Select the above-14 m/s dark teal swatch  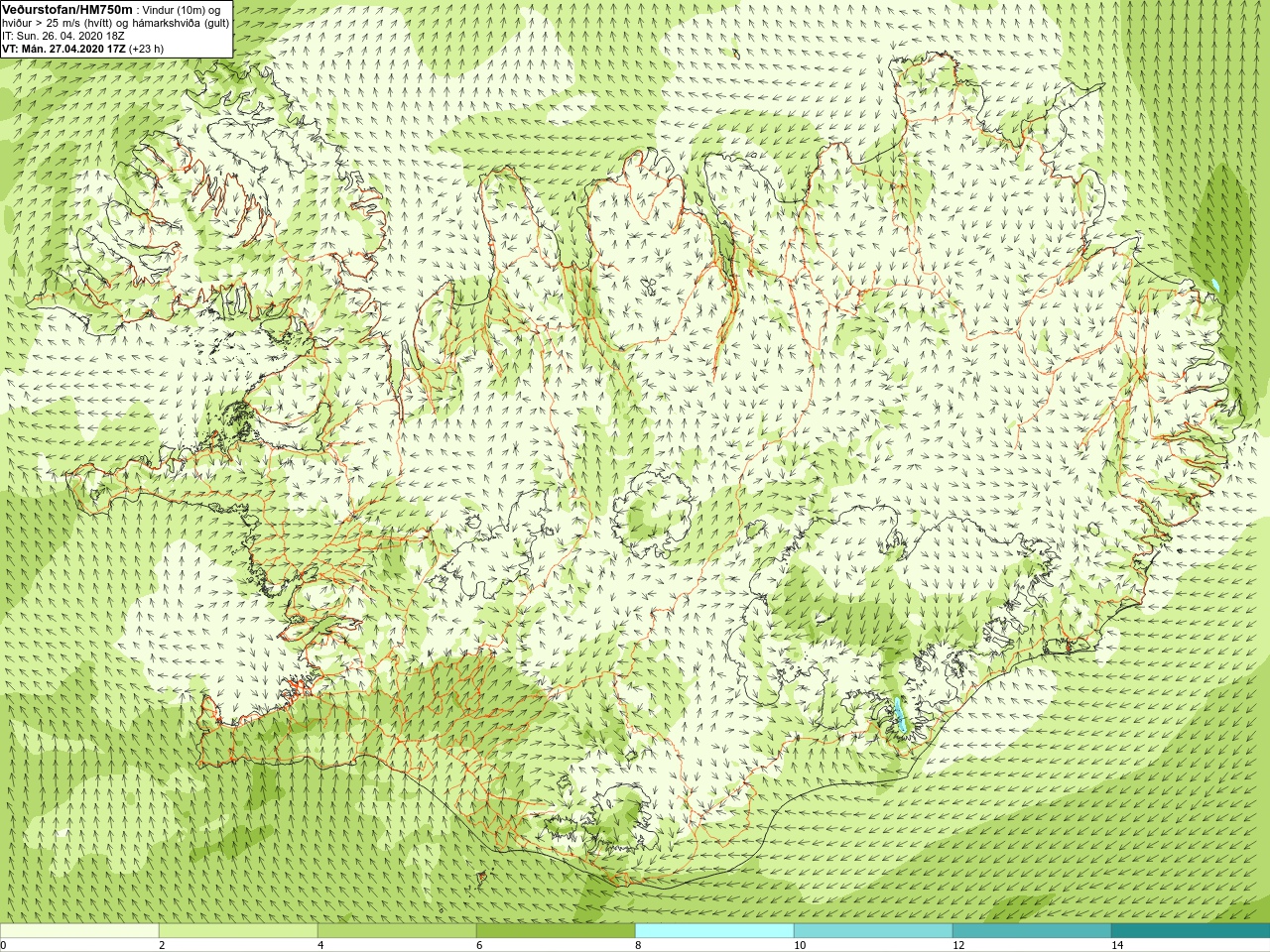(x=1191, y=931)
